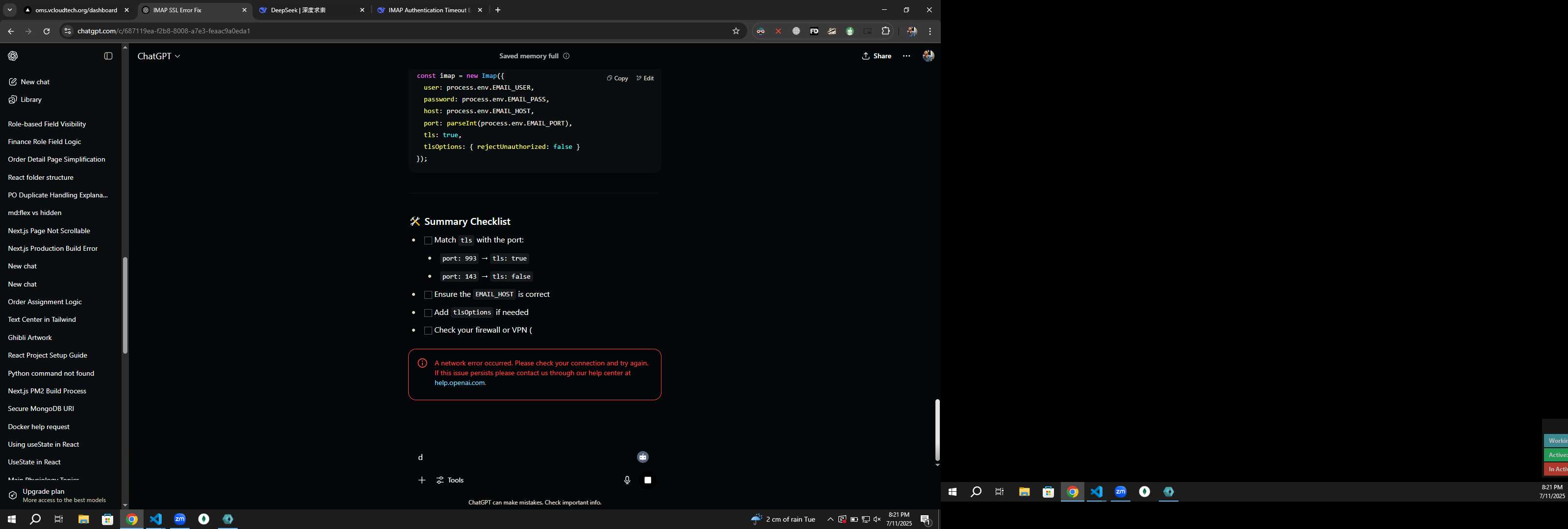Show hidden system tray icons chevron

pyautogui.click(x=830, y=519)
